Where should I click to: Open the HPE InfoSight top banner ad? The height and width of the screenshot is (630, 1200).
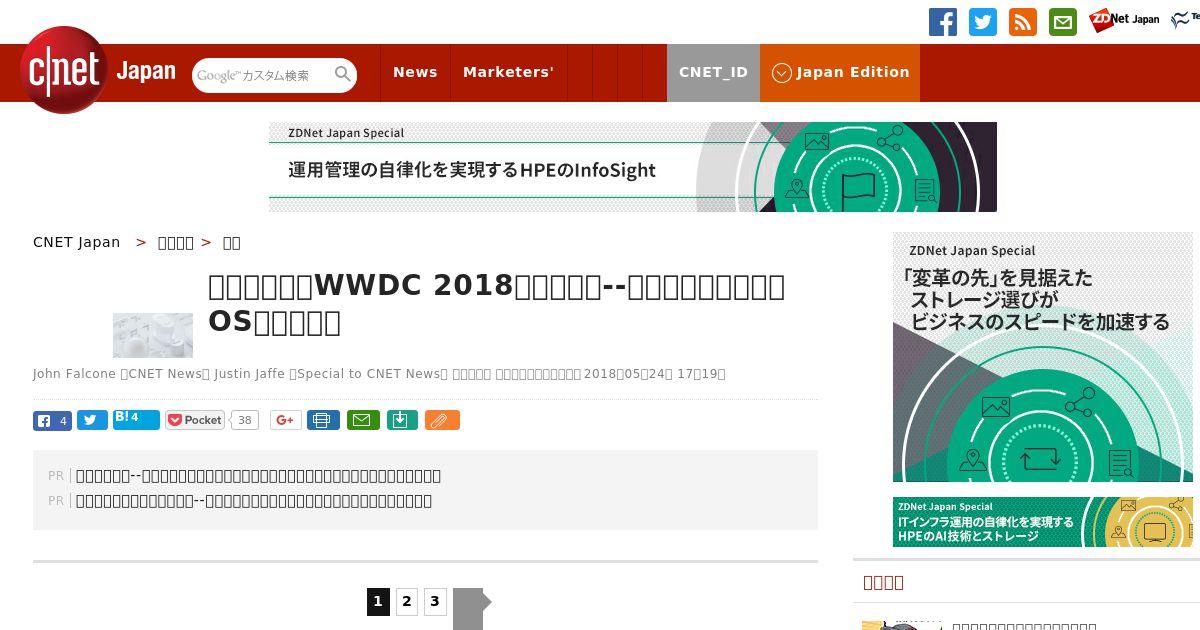coord(633,167)
